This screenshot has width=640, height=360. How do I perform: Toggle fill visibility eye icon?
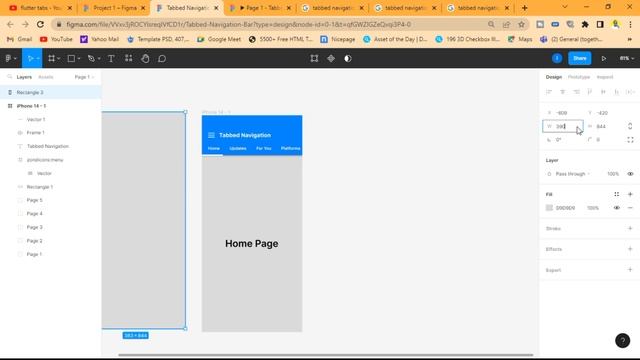616,208
